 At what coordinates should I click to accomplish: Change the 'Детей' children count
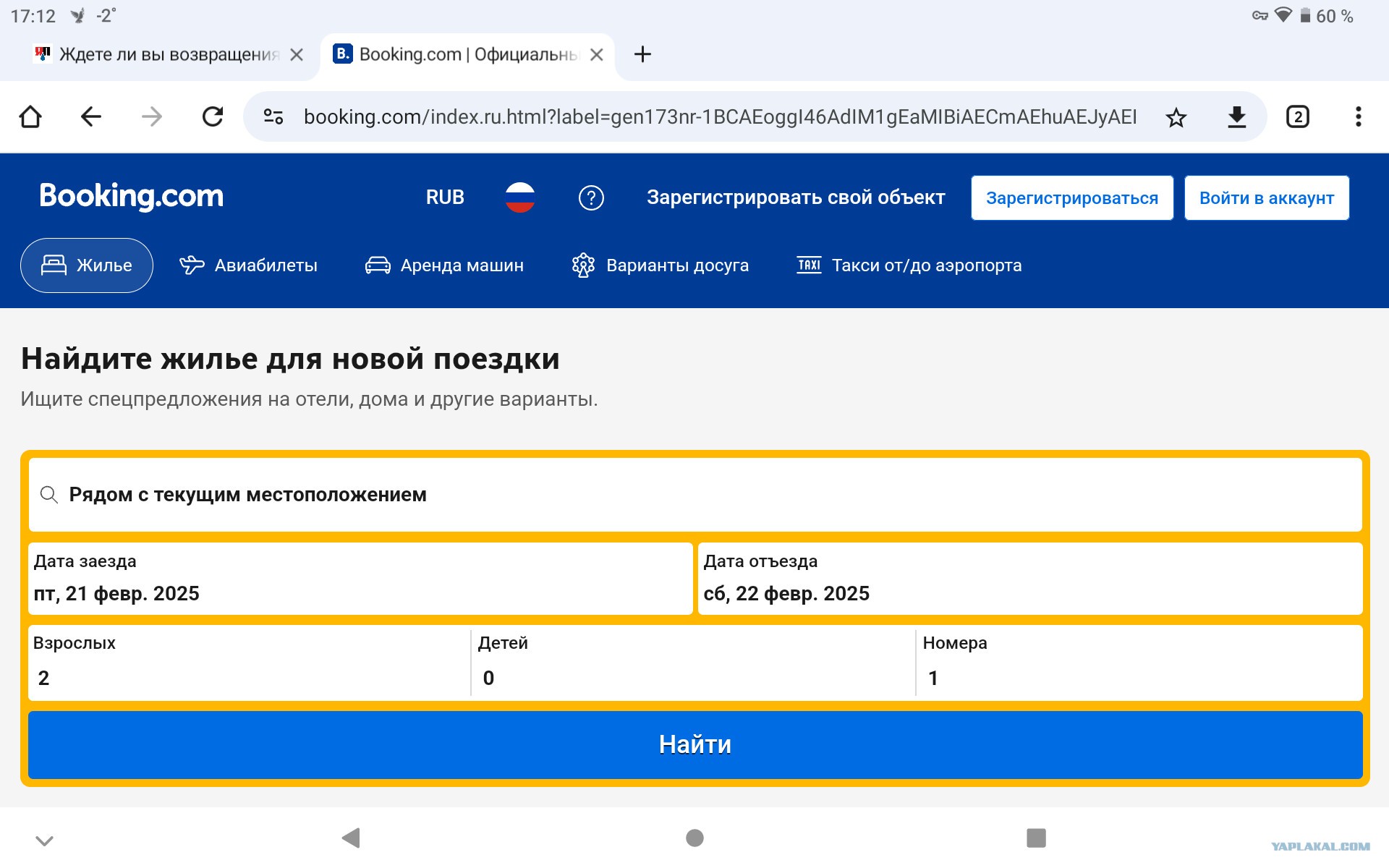click(694, 663)
